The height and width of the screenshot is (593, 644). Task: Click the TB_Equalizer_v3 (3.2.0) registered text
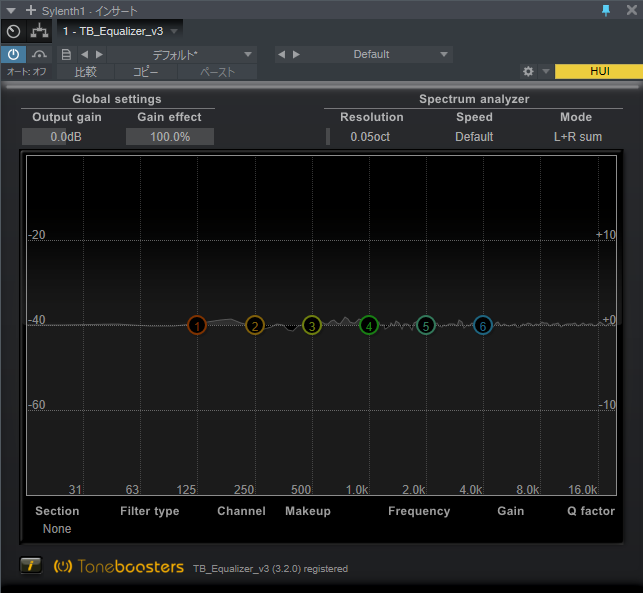coord(271,569)
